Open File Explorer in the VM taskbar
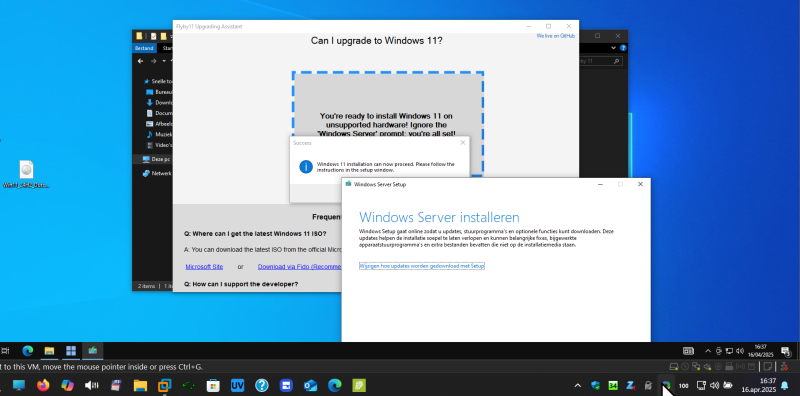 point(49,351)
